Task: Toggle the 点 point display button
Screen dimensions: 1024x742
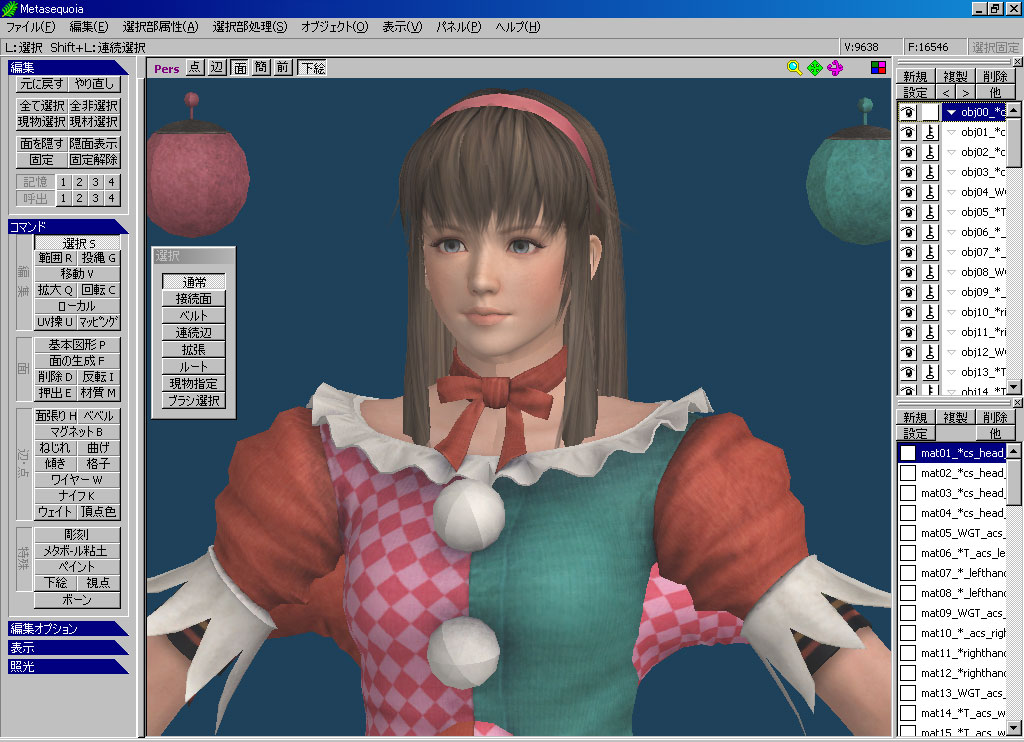Action: coord(195,67)
